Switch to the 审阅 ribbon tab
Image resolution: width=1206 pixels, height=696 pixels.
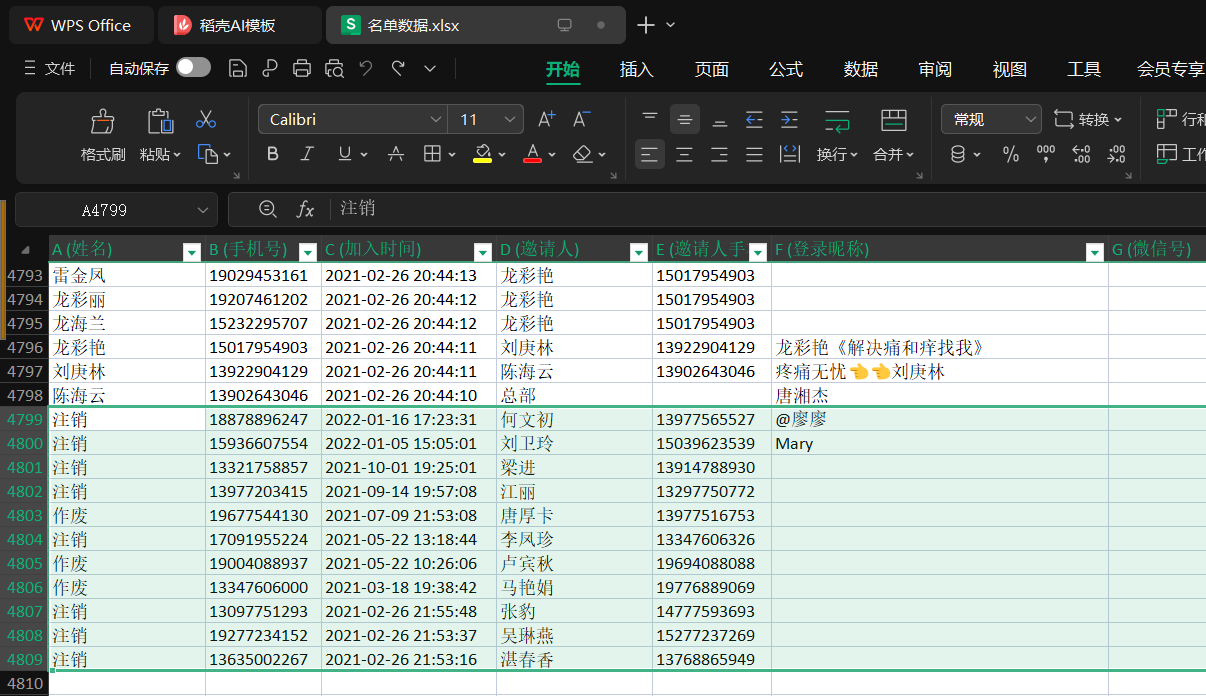(x=935, y=69)
